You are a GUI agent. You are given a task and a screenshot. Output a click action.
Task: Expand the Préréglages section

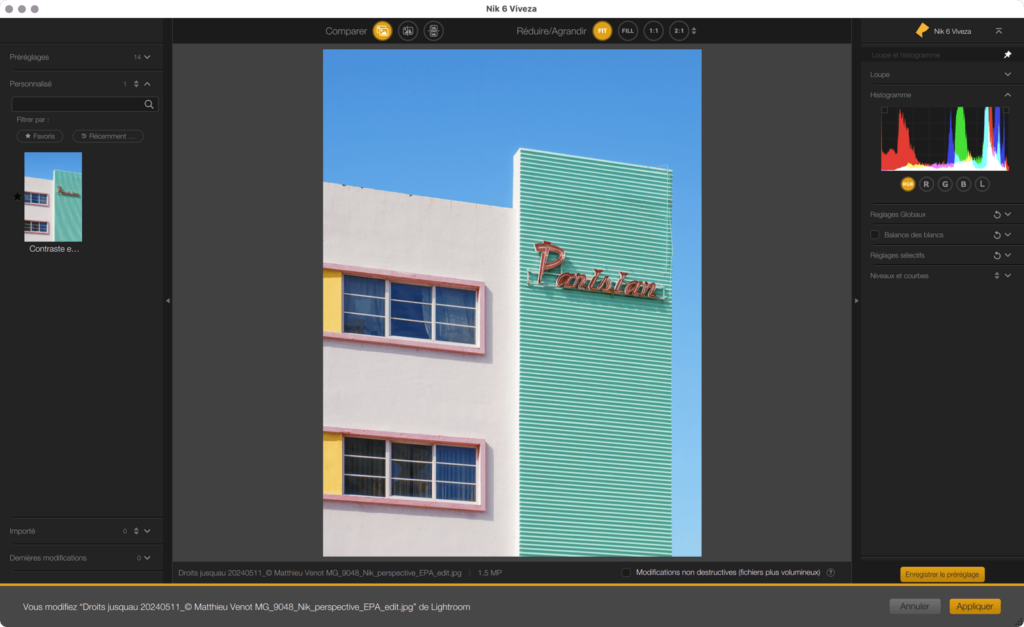[148, 57]
